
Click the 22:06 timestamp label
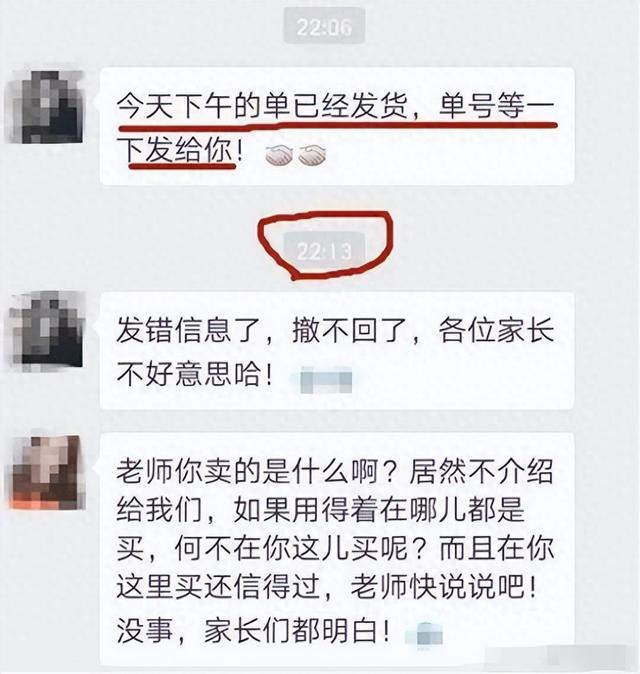[x=325, y=27]
